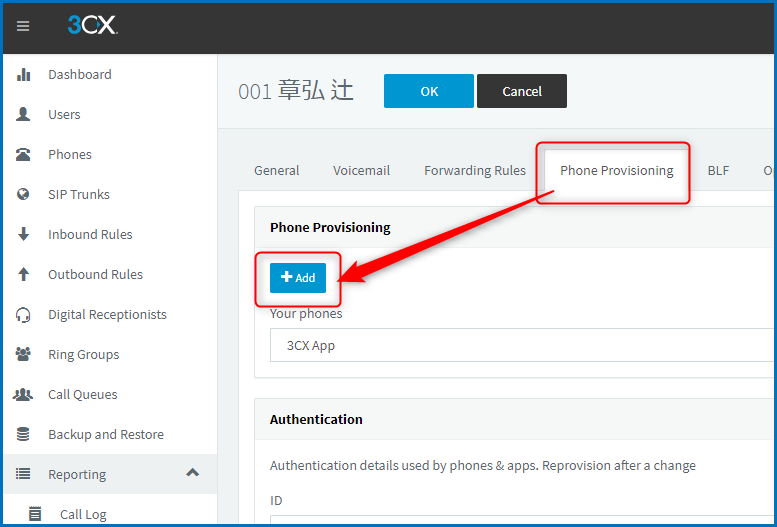Open Phones via telephone icon
The image size is (777, 527).
coord(23,155)
